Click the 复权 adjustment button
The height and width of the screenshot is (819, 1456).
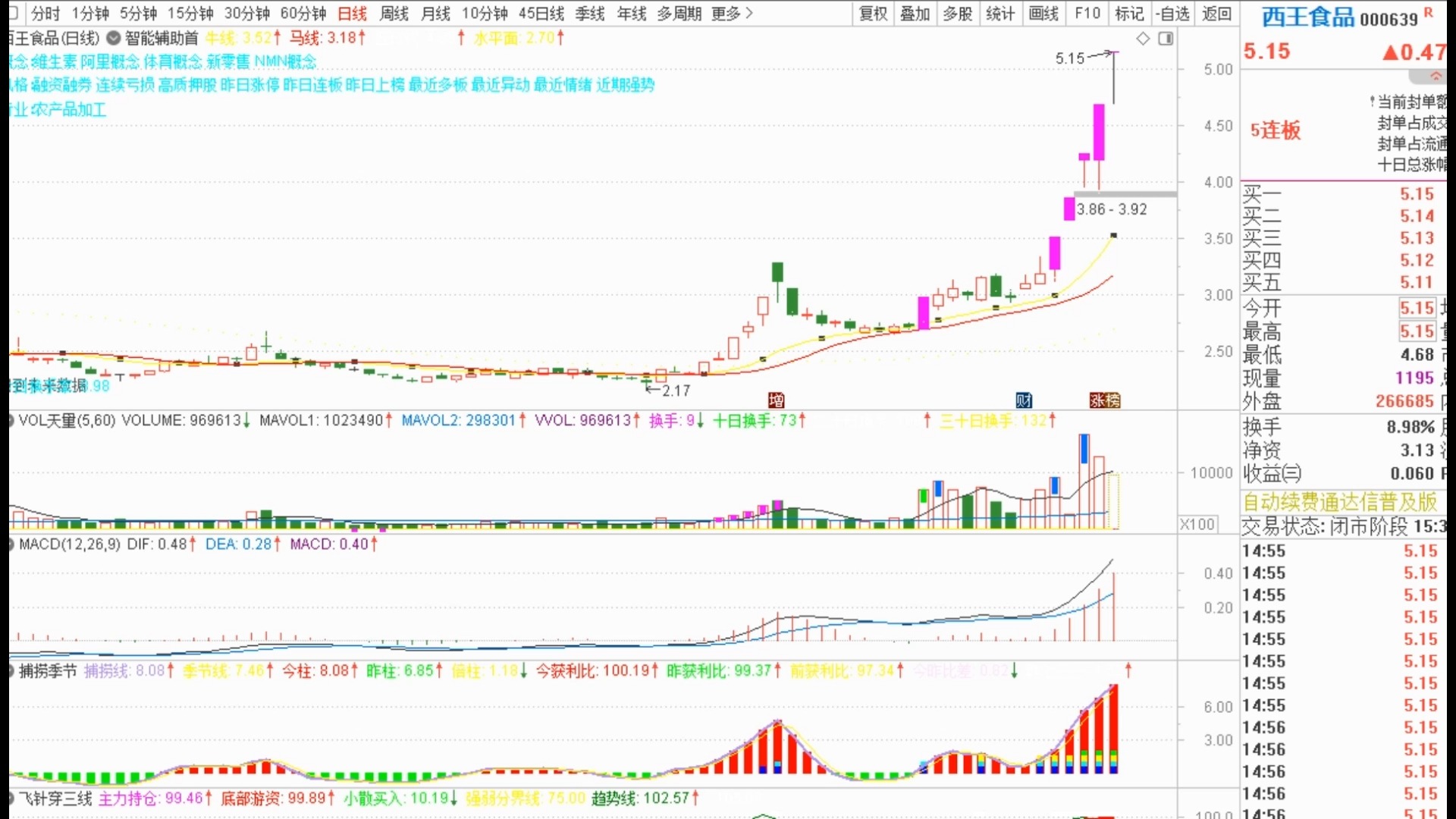tap(874, 14)
